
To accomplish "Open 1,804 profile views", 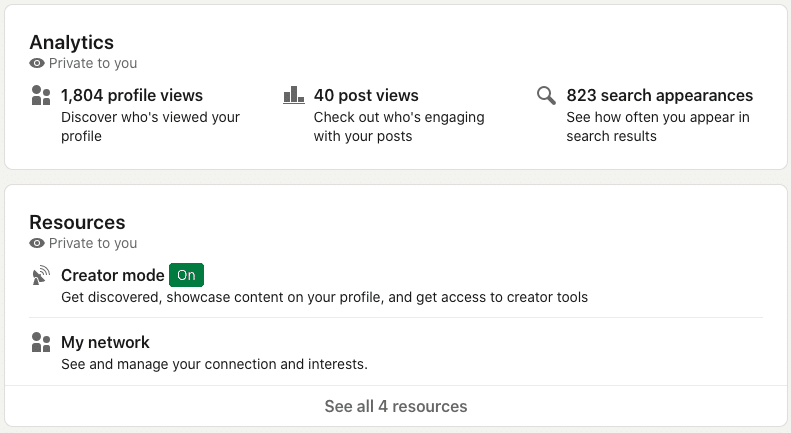I will pyautogui.click(x=132, y=95).
